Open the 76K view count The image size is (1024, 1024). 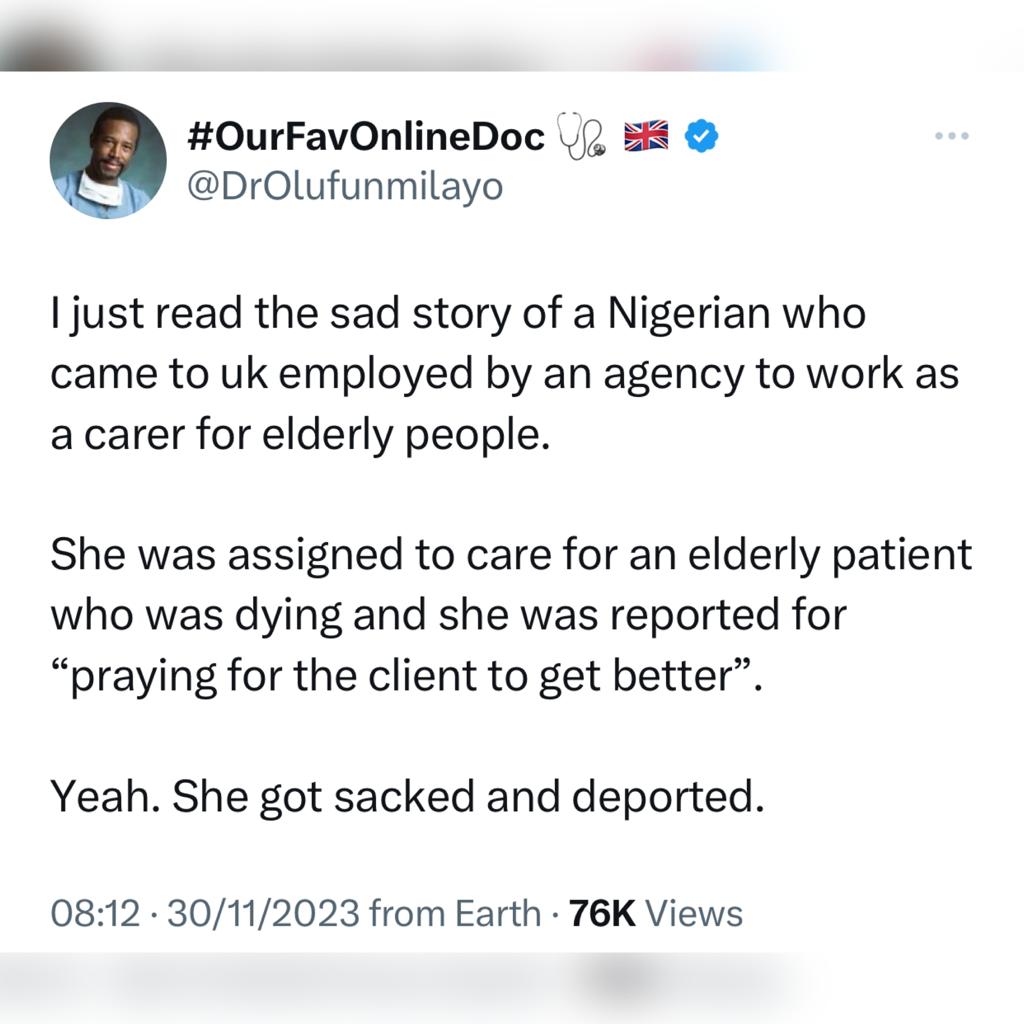pos(602,913)
